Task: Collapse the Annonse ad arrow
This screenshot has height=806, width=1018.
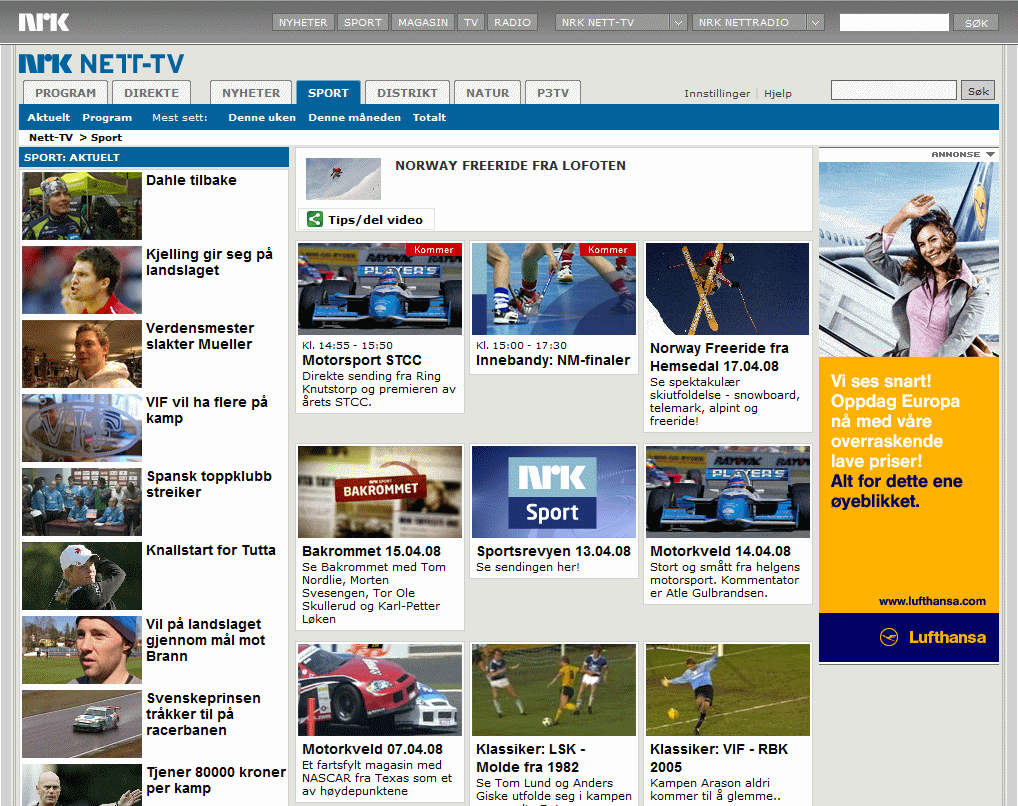Action: pos(990,155)
